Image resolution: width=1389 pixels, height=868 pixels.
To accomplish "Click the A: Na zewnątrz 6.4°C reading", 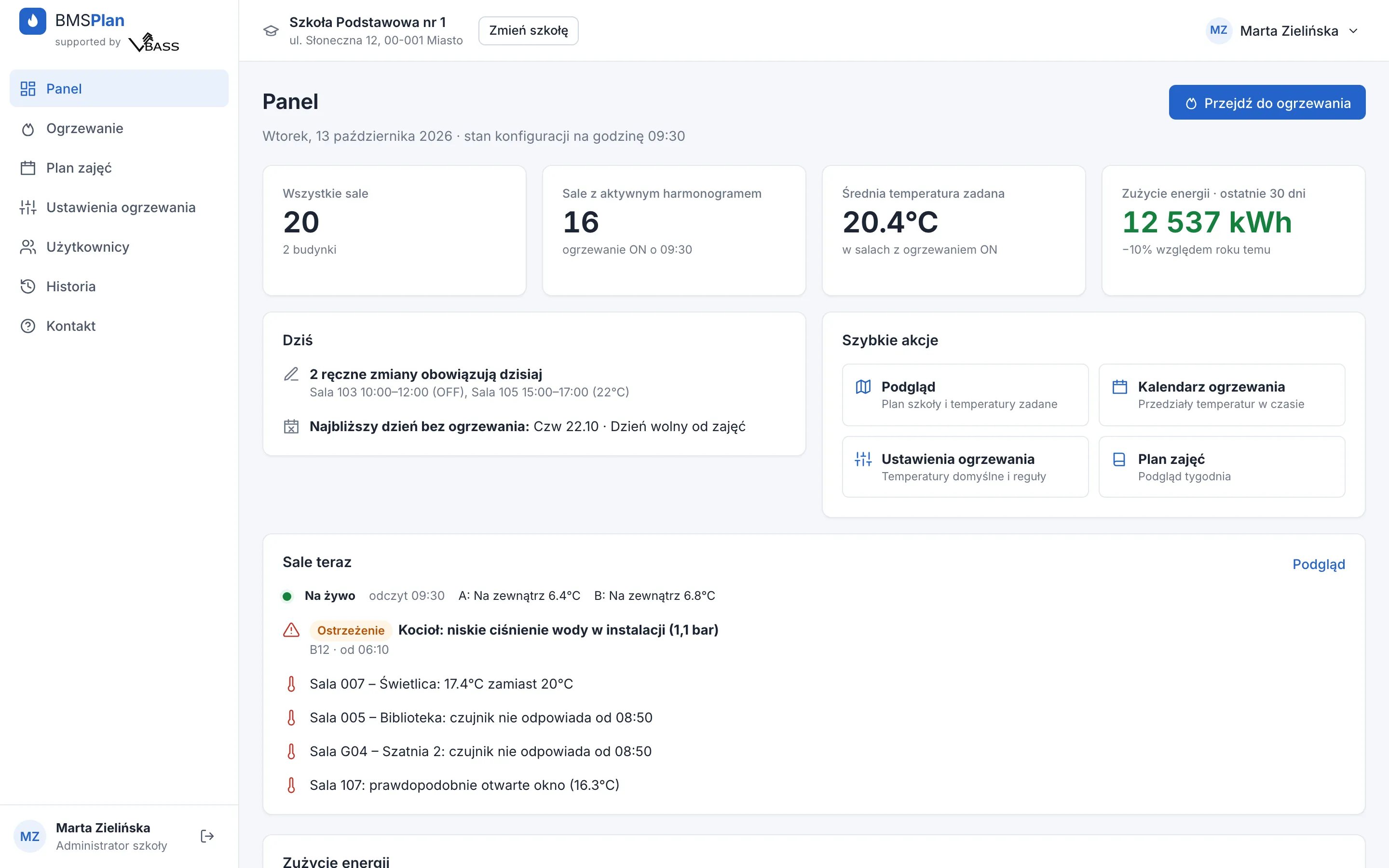I will (x=519, y=596).
